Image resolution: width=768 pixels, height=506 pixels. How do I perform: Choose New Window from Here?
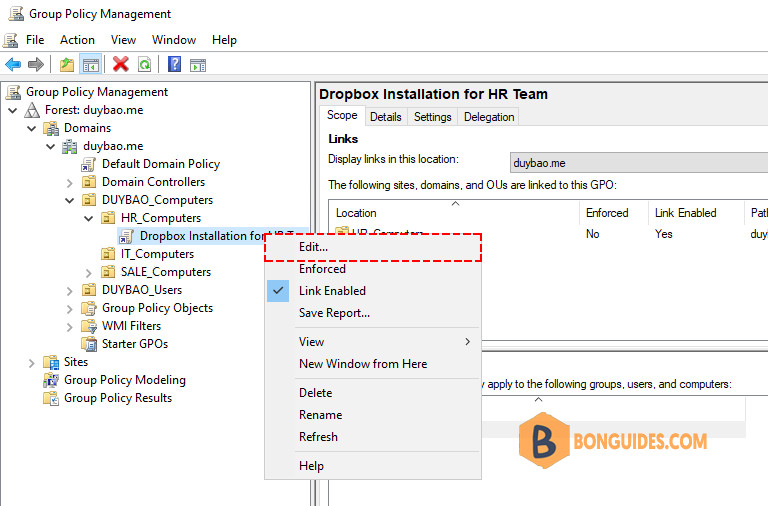(373, 364)
